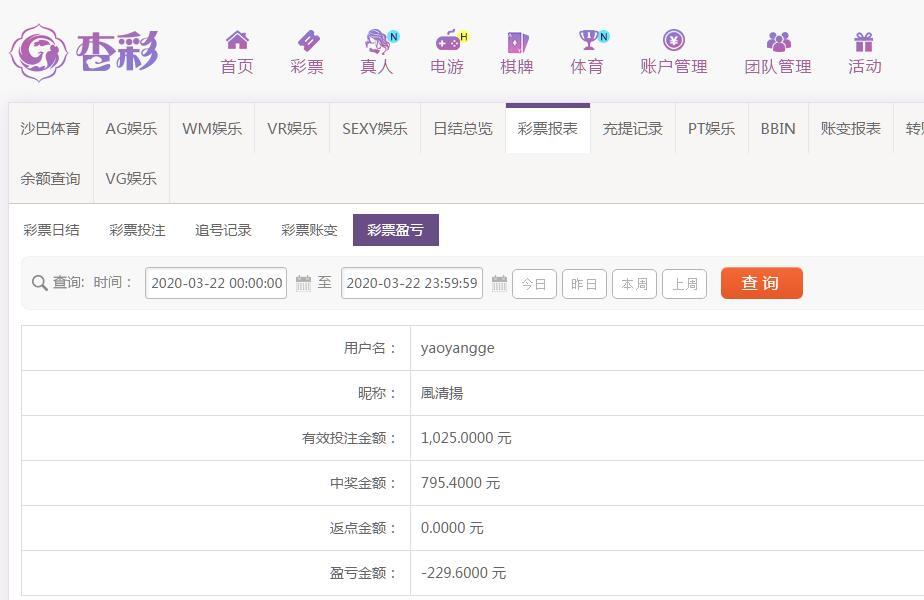Open the 电游 gamepad icon
The width and height of the screenshot is (924, 600).
click(450, 40)
